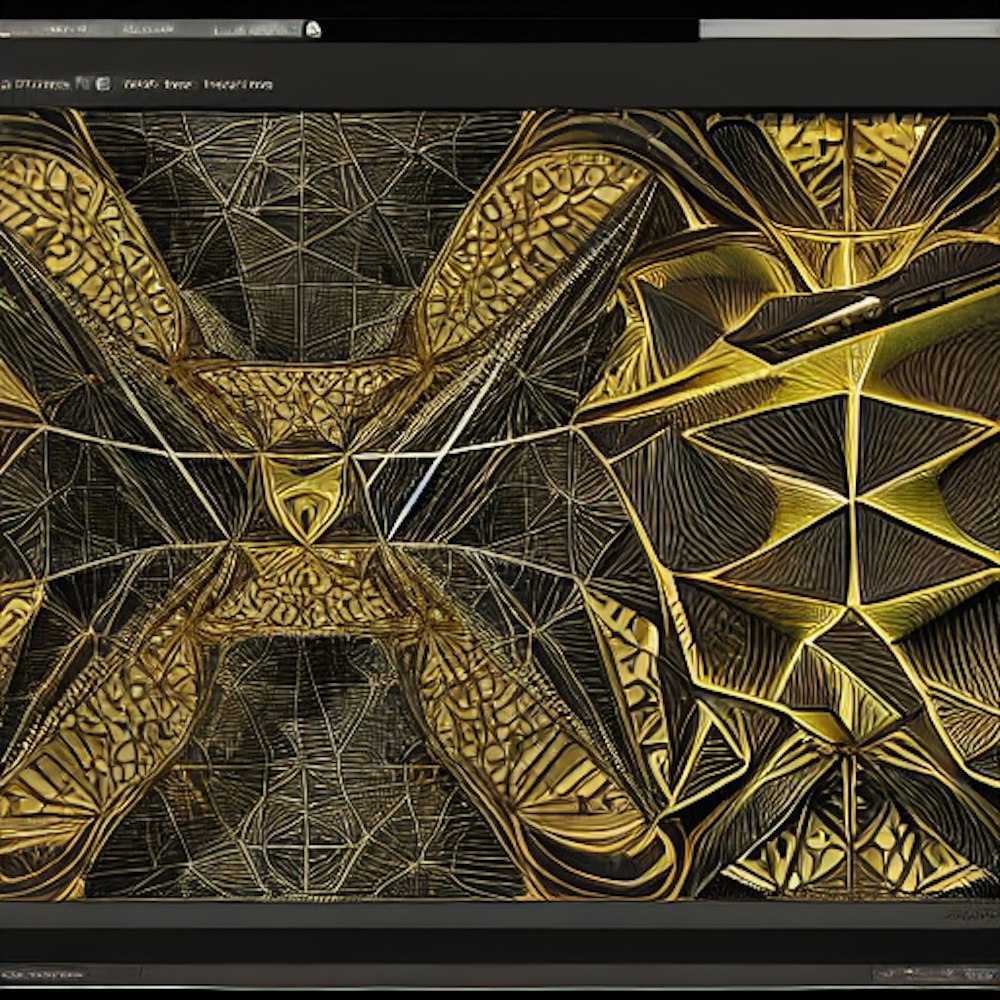Click the last text item in the toolbar
This screenshot has height=1000, width=1000.
point(238,85)
